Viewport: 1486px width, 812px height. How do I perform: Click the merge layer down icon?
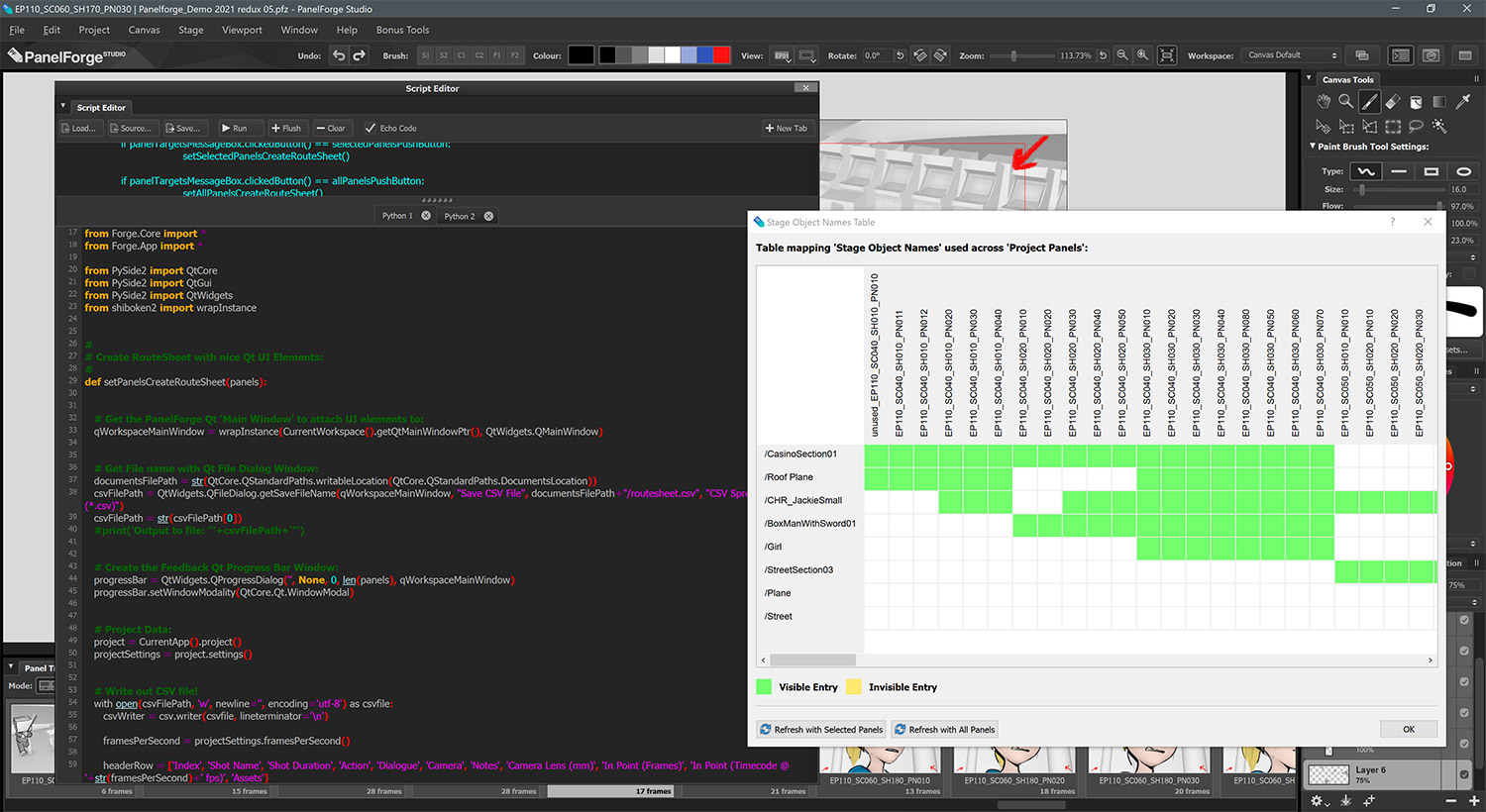click(1345, 800)
